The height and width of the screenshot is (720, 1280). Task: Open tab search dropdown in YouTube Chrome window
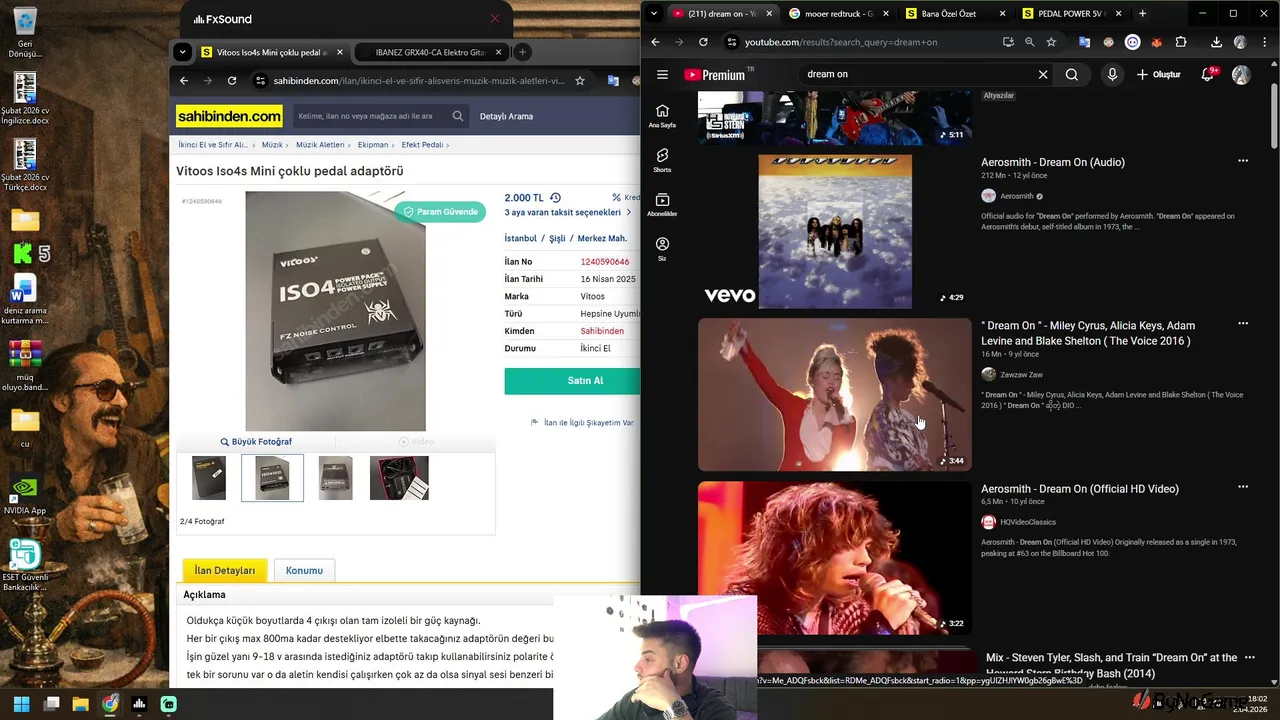point(654,13)
